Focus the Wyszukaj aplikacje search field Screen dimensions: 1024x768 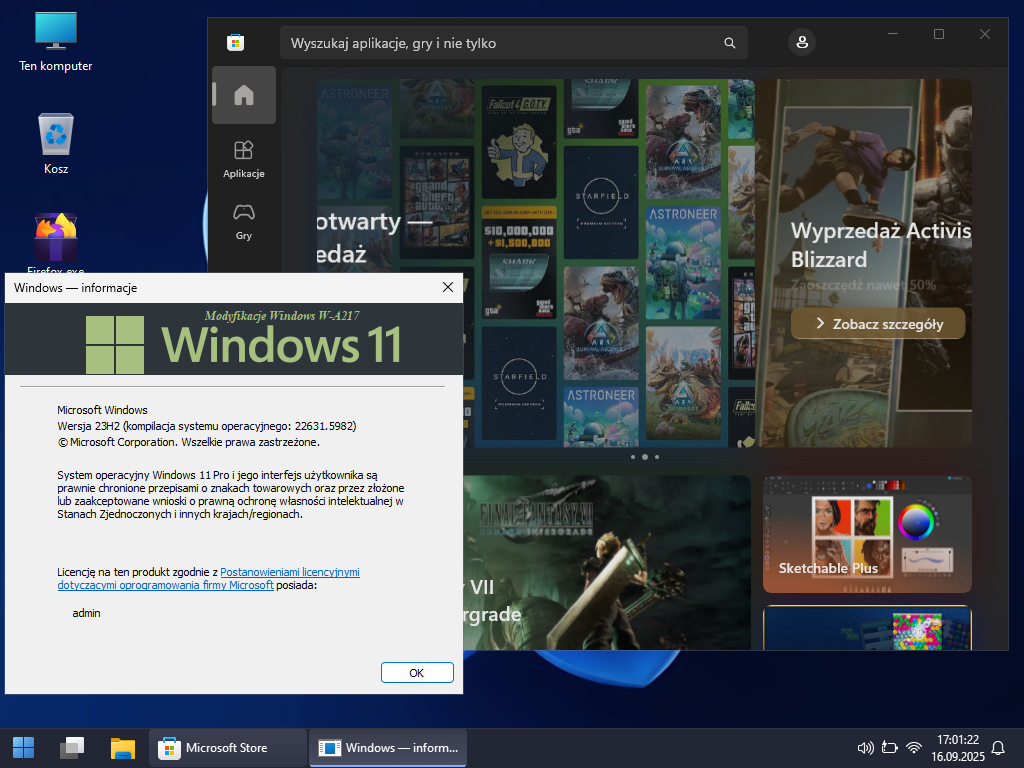coord(500,43)
